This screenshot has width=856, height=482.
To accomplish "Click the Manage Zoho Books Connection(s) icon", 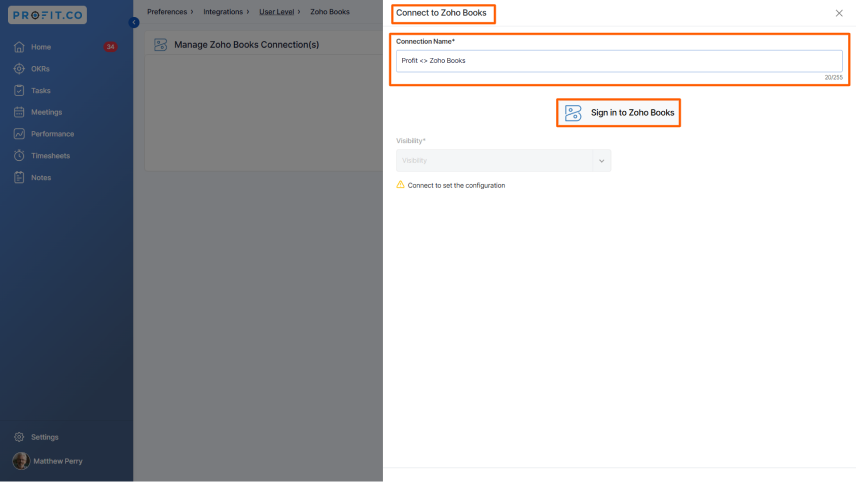I will click(x=160, y=45).
